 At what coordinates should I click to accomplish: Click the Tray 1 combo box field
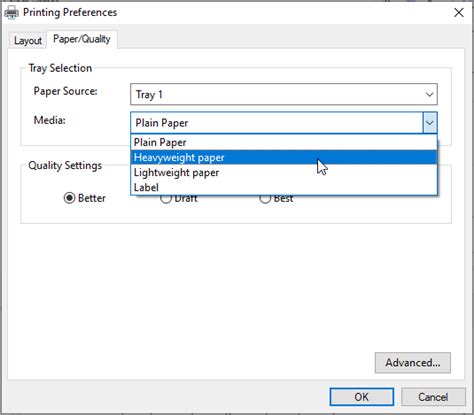coord(284,94)
